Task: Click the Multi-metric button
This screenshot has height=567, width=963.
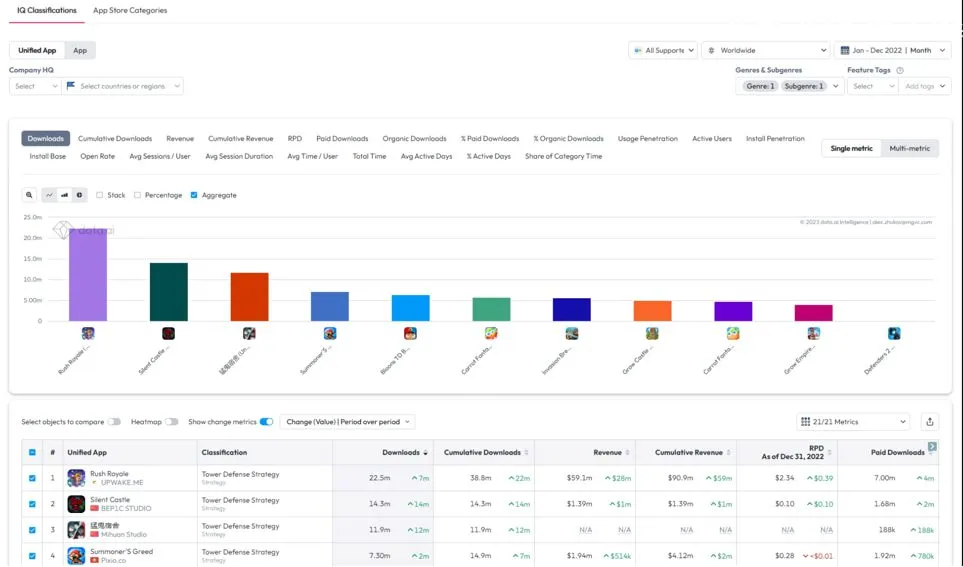Action: 910,148
